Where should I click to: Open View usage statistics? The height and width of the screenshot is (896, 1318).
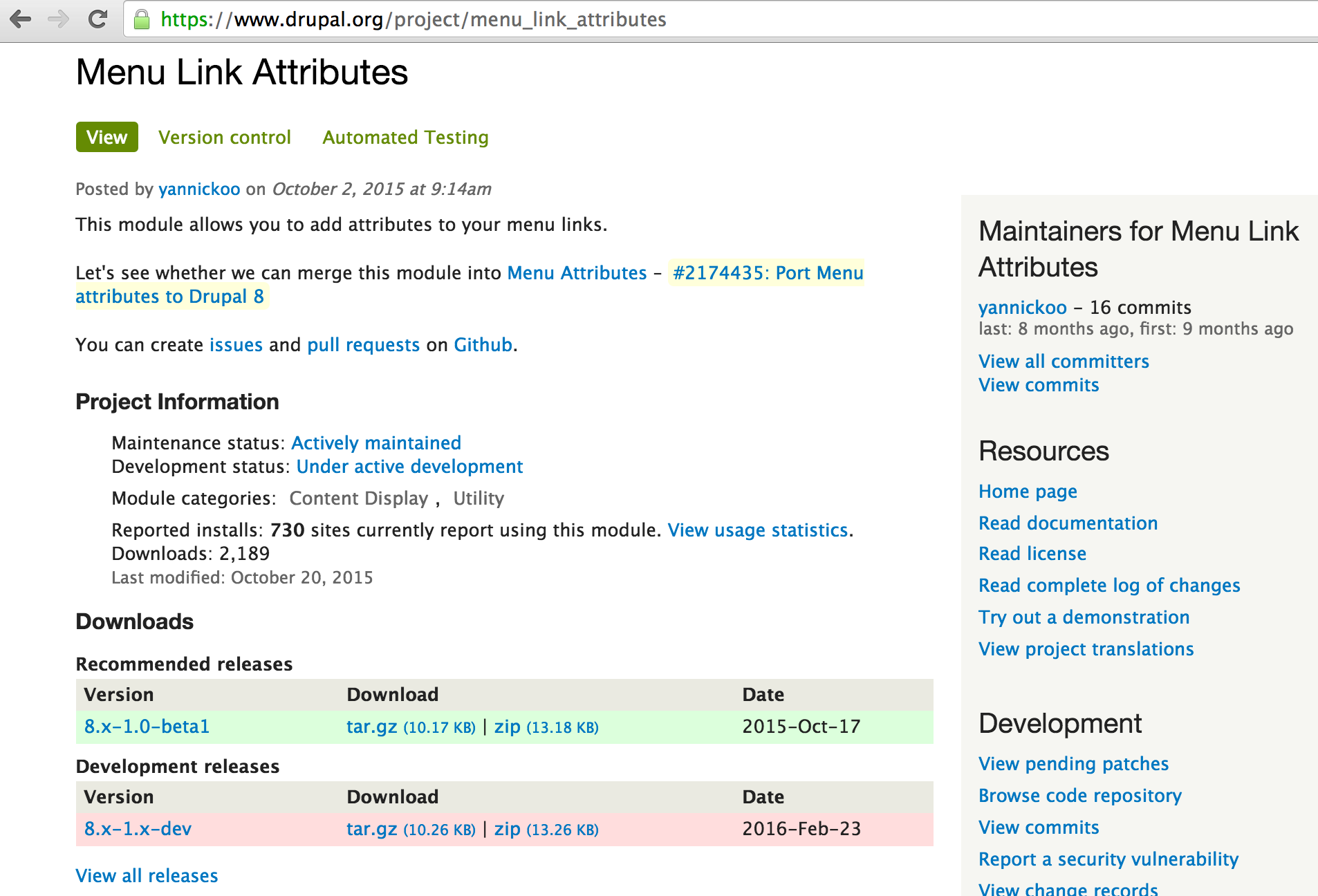click(x=758, y=530)
